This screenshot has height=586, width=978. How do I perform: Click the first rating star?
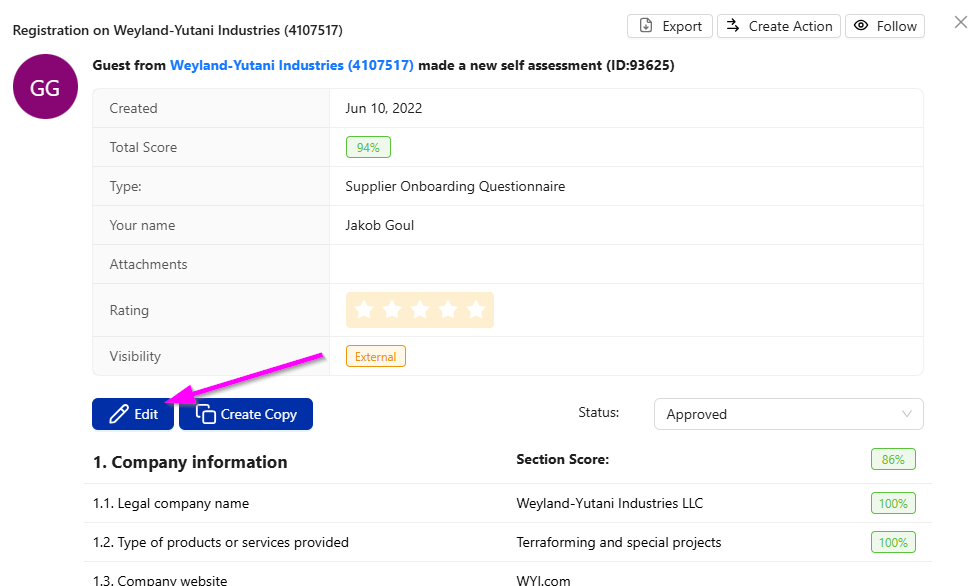(364, 309)
